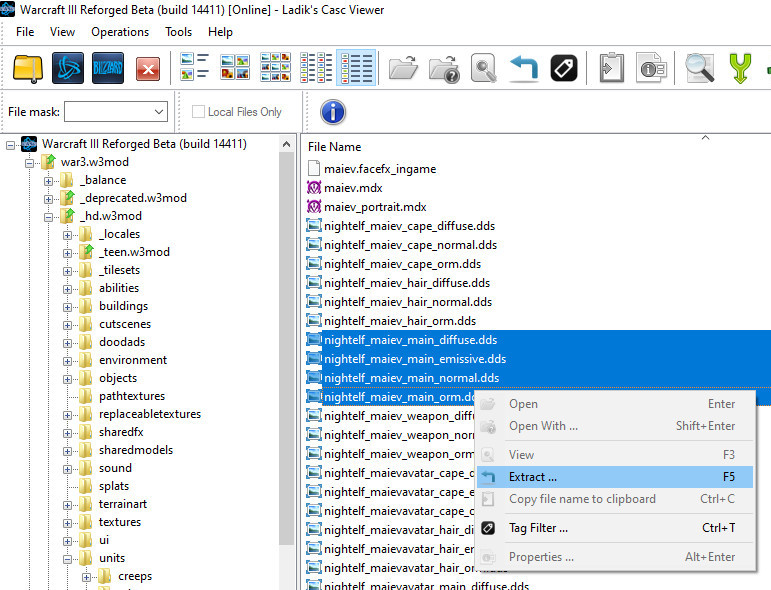Expand the buildings folder node
The width and height of the screenshot is (771, 590).
click(67, 307)
